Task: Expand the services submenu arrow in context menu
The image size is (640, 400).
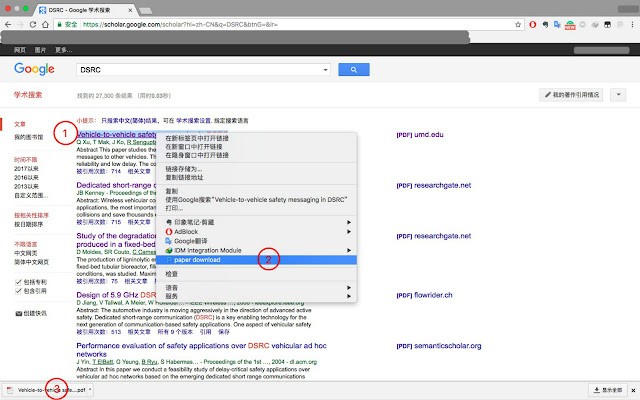Action: tap(349, 296)
